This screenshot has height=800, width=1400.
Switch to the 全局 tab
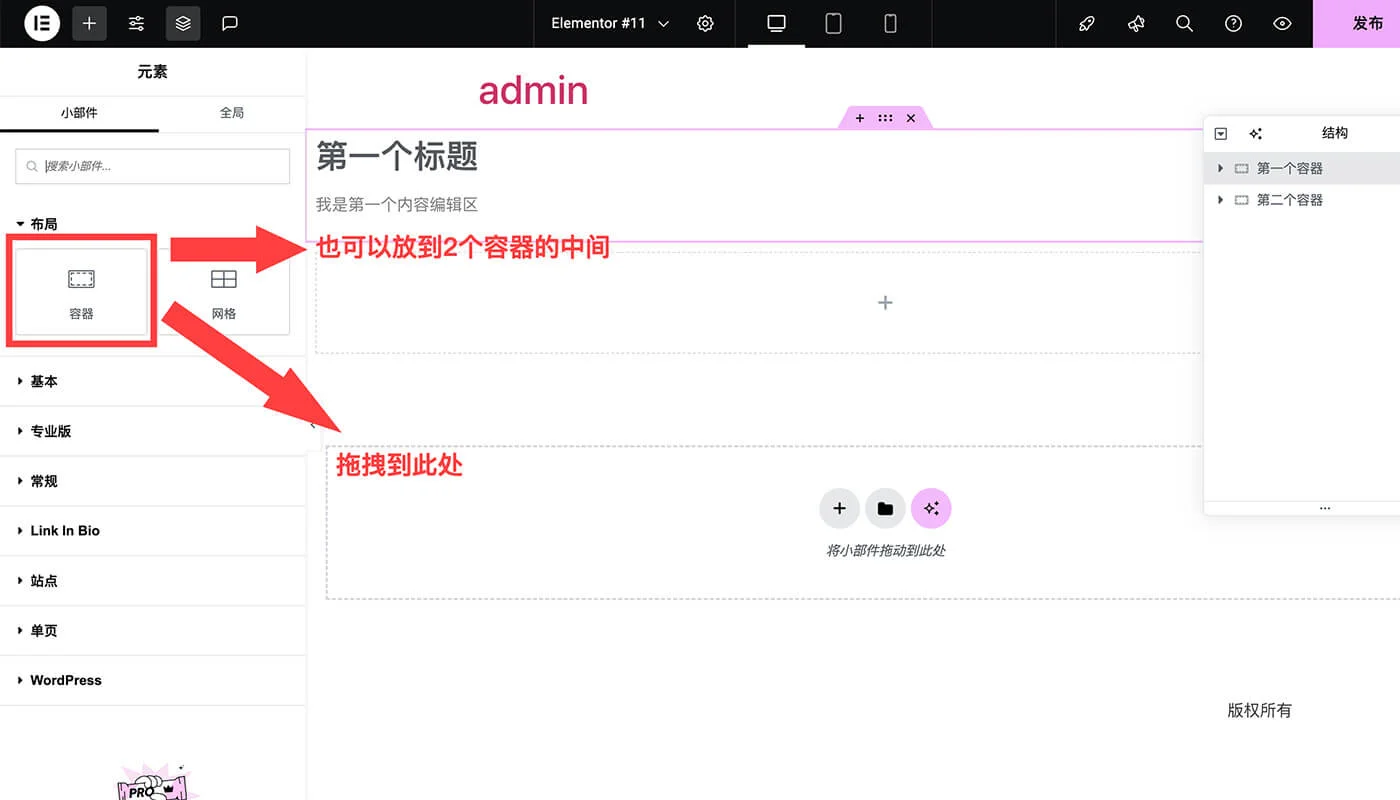pos(232,112)
